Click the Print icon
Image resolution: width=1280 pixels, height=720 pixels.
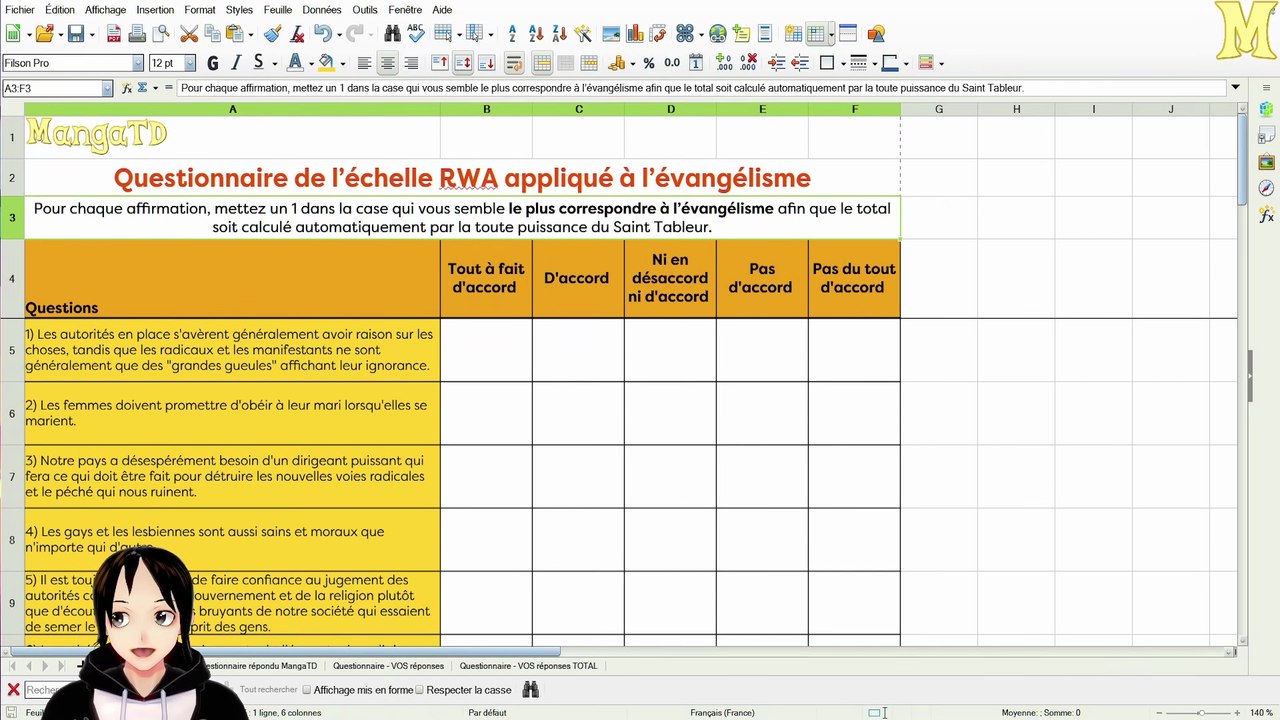point(137,34)
